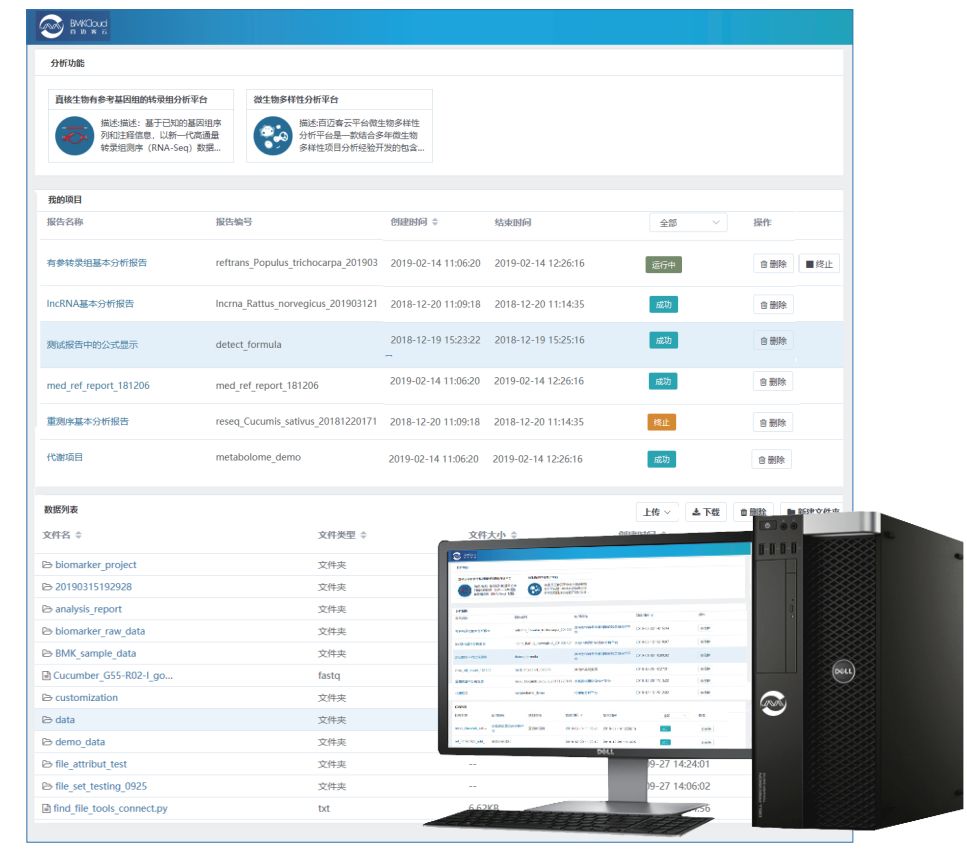Sort data list by 文件类型

(363, 536)
